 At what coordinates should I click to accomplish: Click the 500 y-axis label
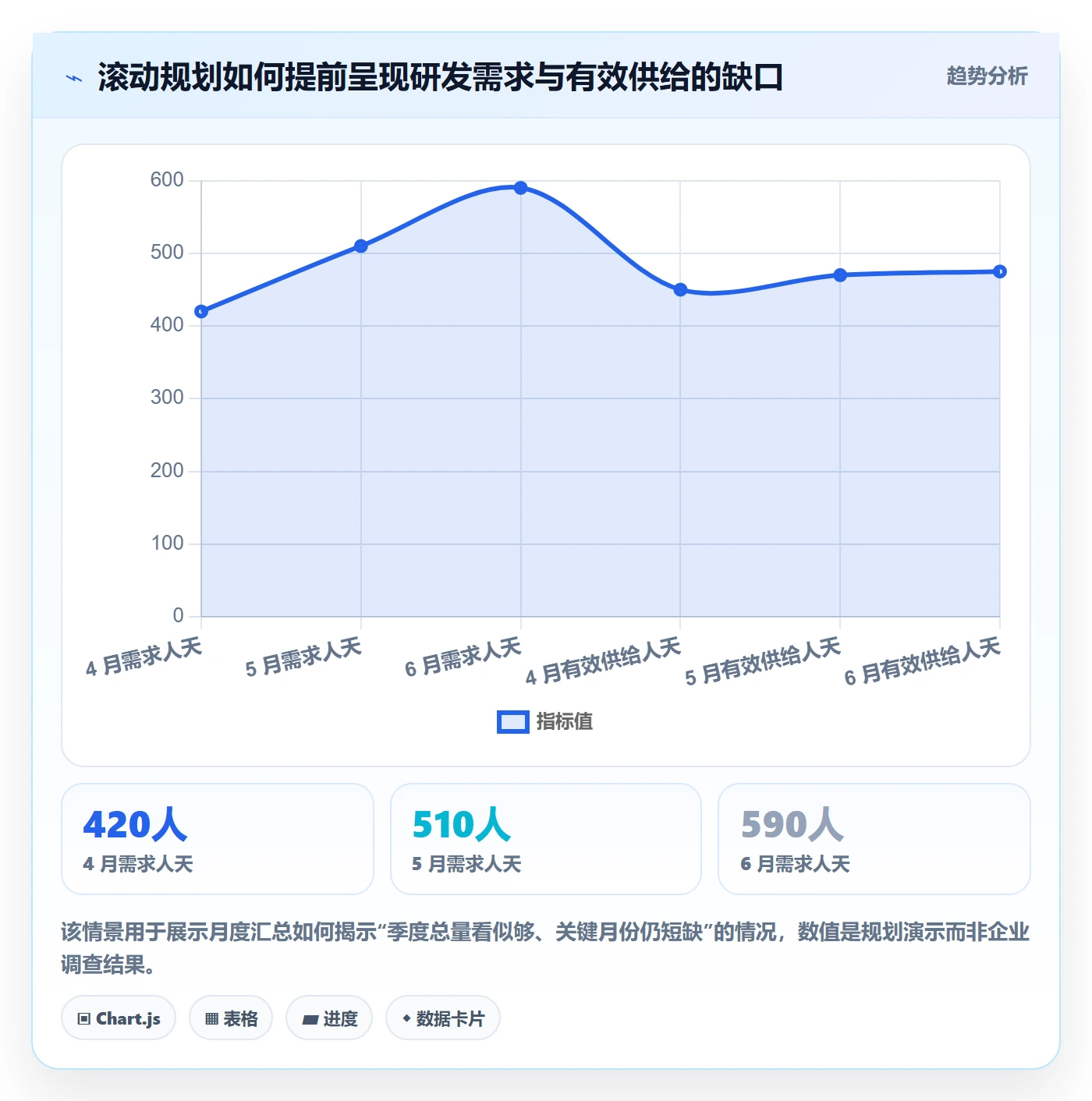(167, 253)
